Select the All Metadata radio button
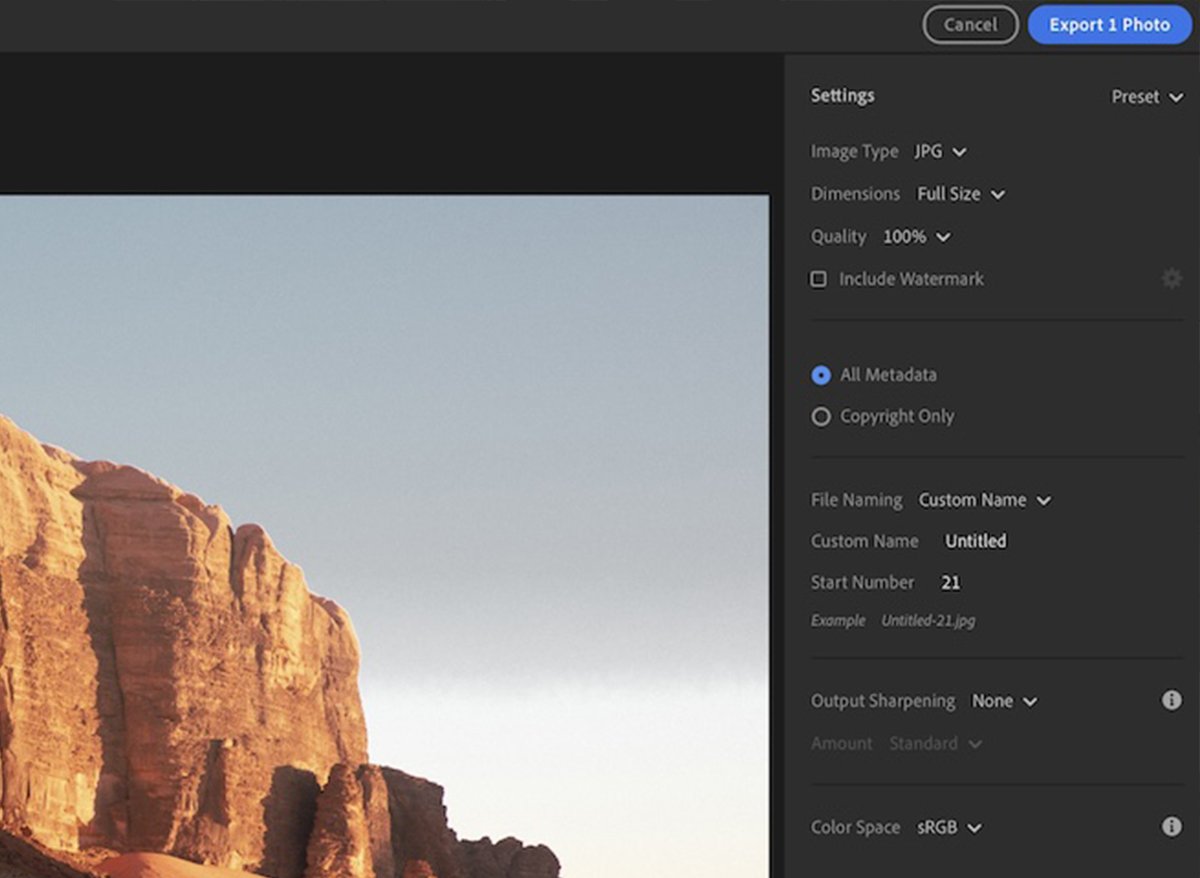Image resolution: width=1200 pixels, height=878 pixels. point(820,375)
